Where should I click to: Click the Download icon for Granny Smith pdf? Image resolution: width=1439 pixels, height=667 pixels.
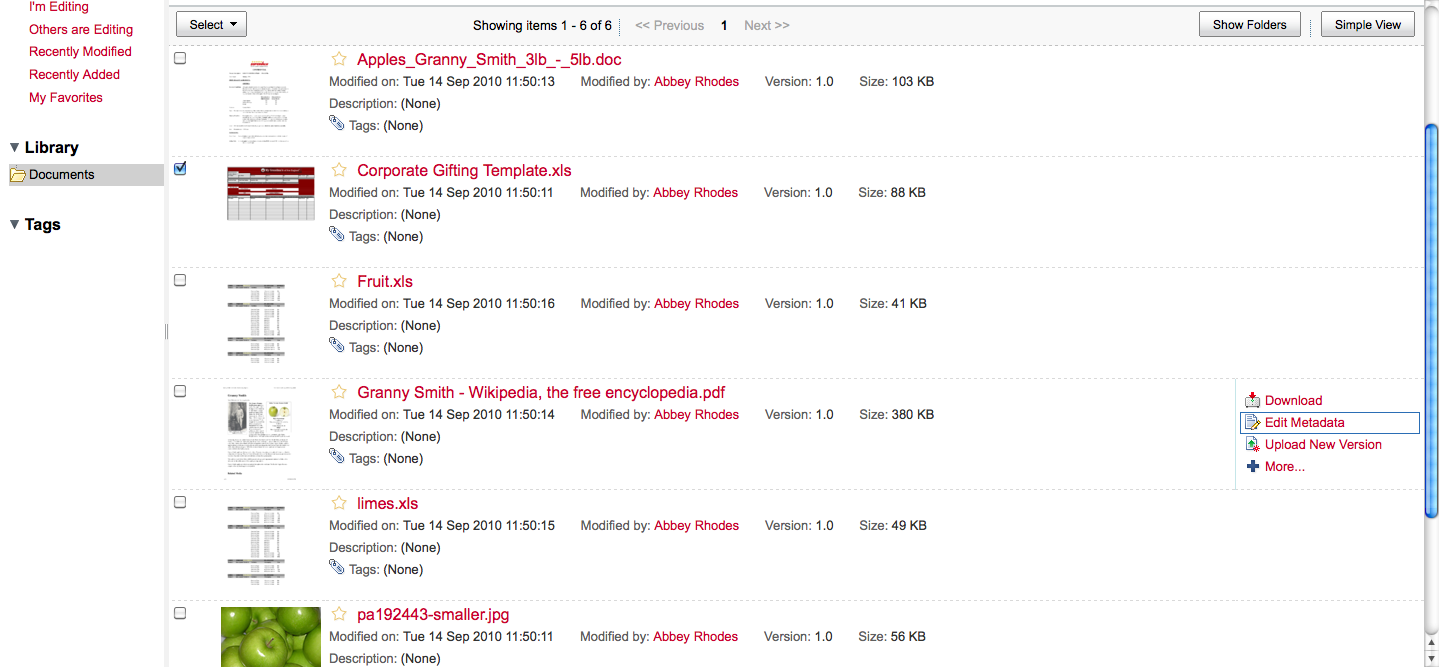pyautogui.click(x=1252, y=400)
